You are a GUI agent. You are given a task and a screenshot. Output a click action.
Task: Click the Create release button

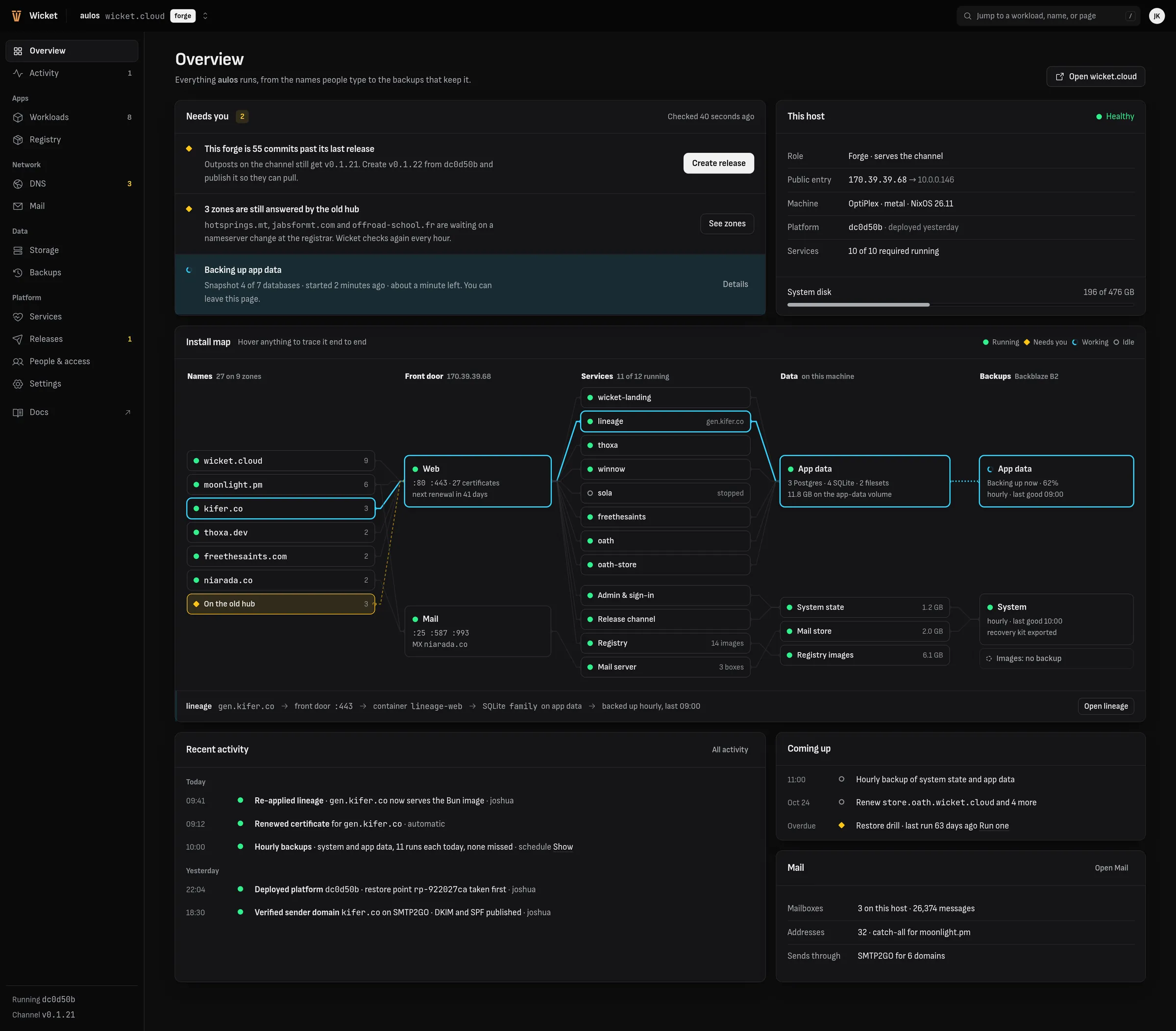[719, 163]
